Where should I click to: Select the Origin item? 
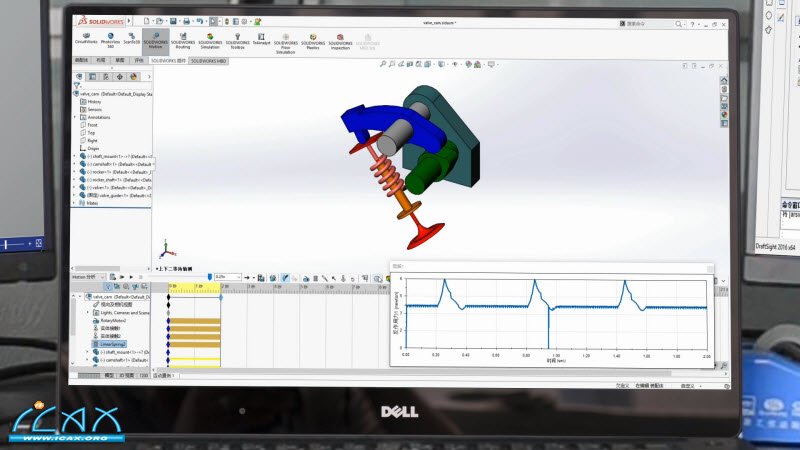pyautogui.click(x=89, y=148)
